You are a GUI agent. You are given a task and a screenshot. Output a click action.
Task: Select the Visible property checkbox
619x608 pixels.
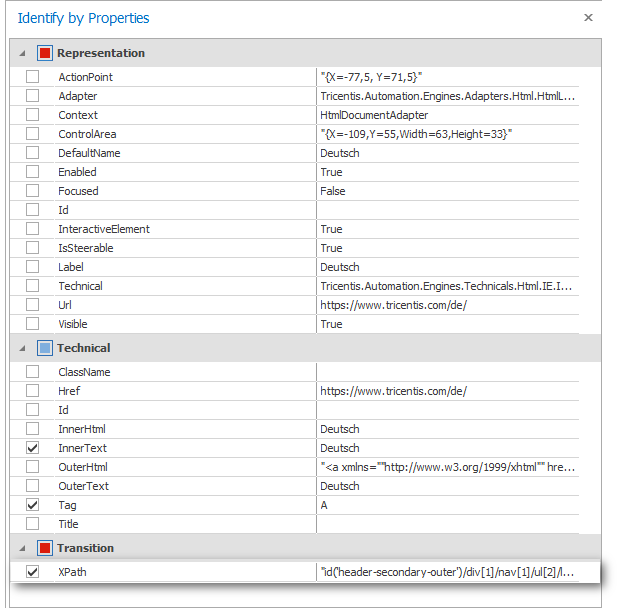click(33, 324)
